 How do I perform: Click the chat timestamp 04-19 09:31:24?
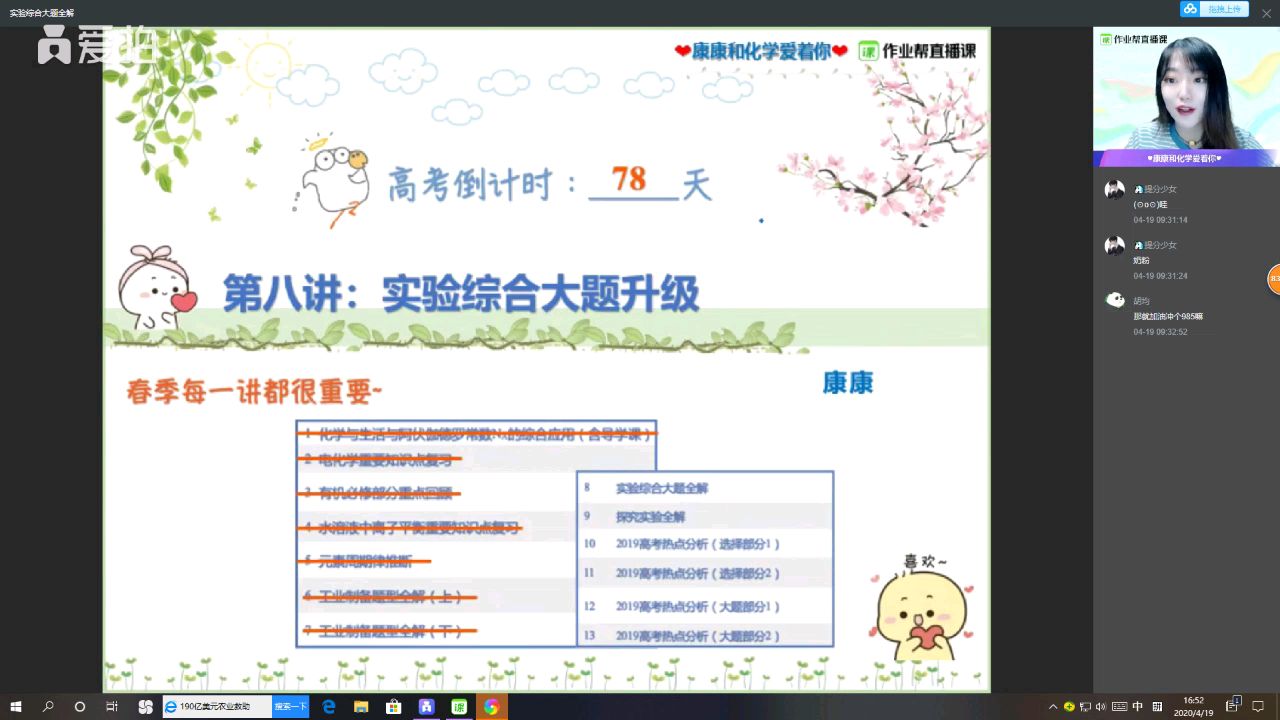[1160, 276]
